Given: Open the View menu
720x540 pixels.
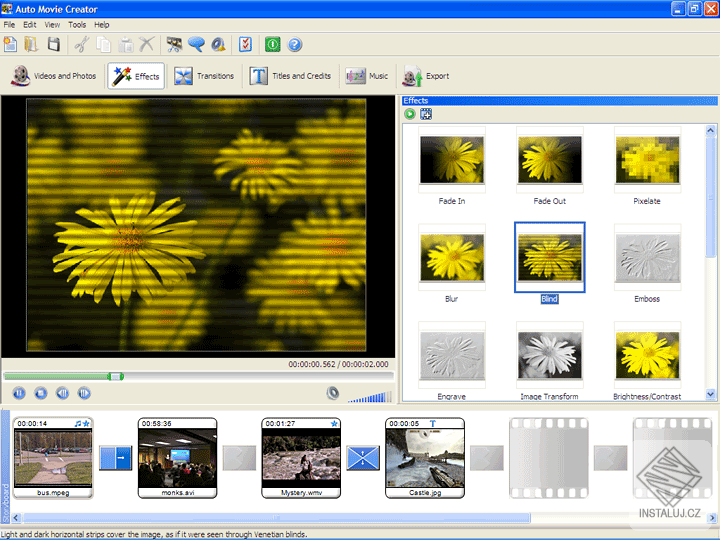Looking at the screenshot, I should coord(52,25).
